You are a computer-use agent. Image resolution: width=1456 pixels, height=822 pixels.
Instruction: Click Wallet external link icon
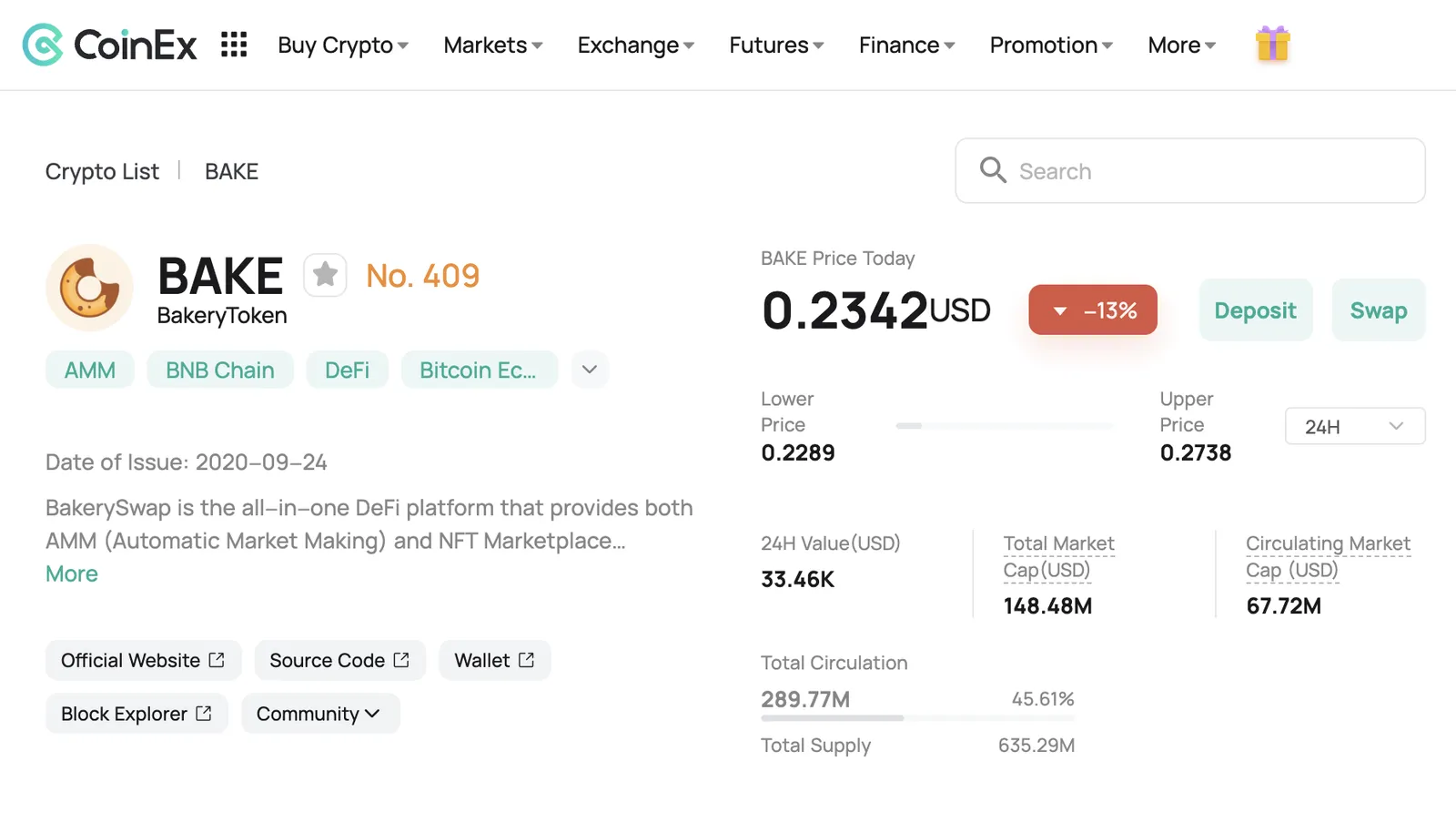point(526,660)
